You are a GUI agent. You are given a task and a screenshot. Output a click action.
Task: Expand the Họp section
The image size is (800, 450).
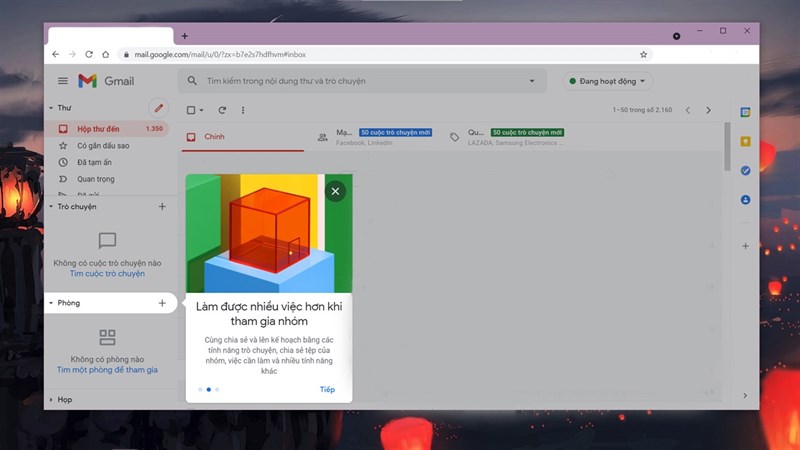pos(51,399)
